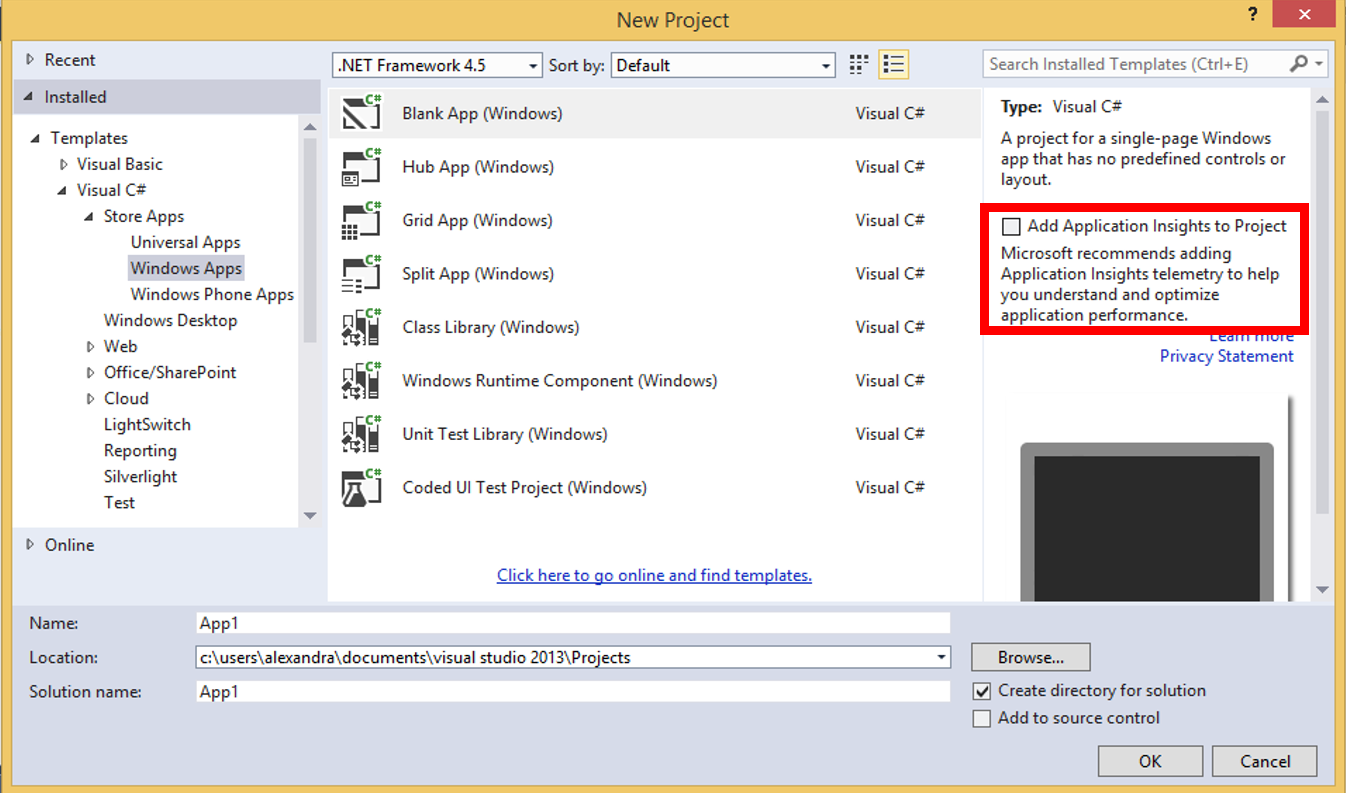Screen dimensions: 1346x793
Task: Open the .NET Framework 4.5 dropdown
Action: (533, 65)
